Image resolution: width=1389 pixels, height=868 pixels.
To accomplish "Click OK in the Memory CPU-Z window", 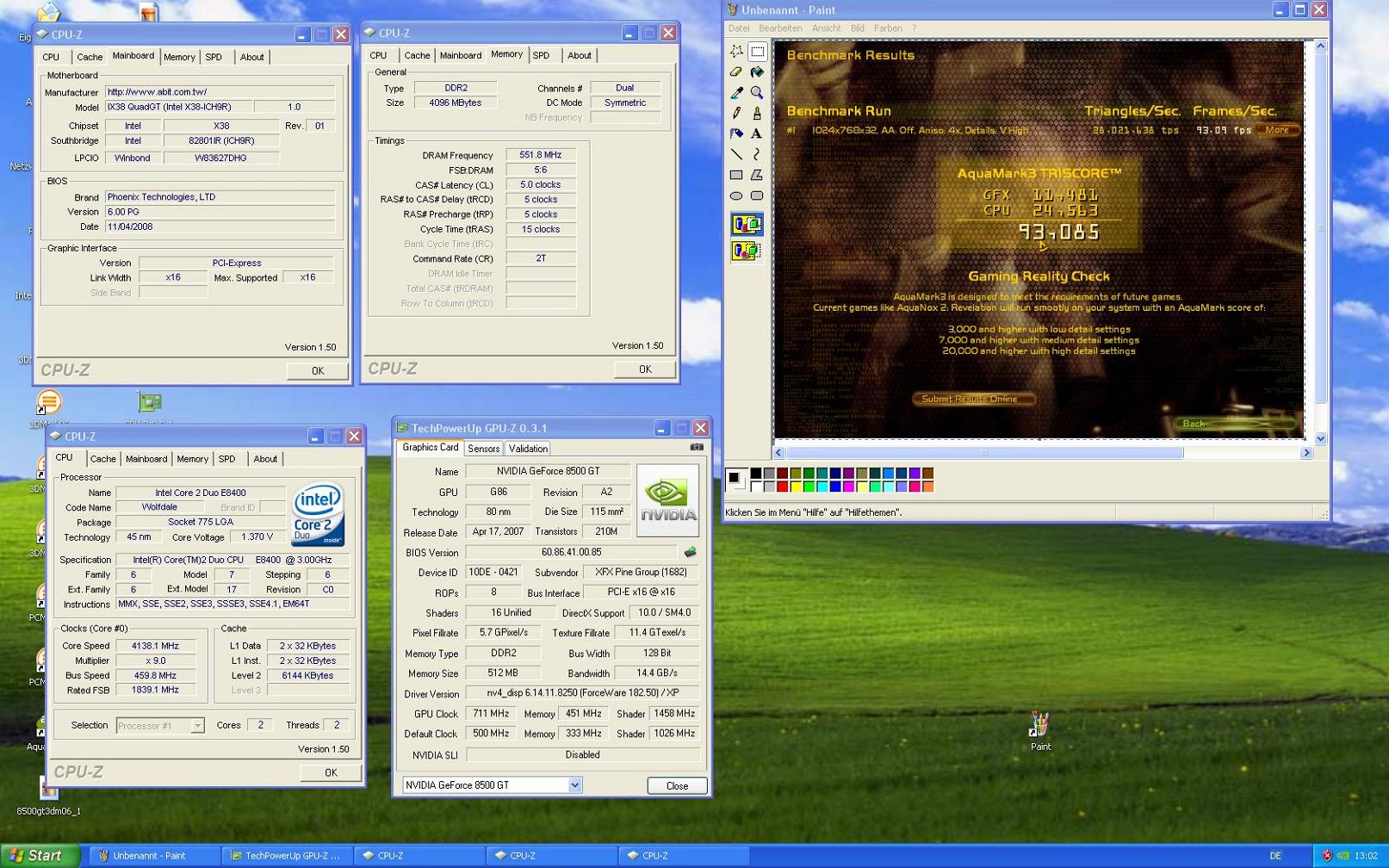I will (645, 369).
